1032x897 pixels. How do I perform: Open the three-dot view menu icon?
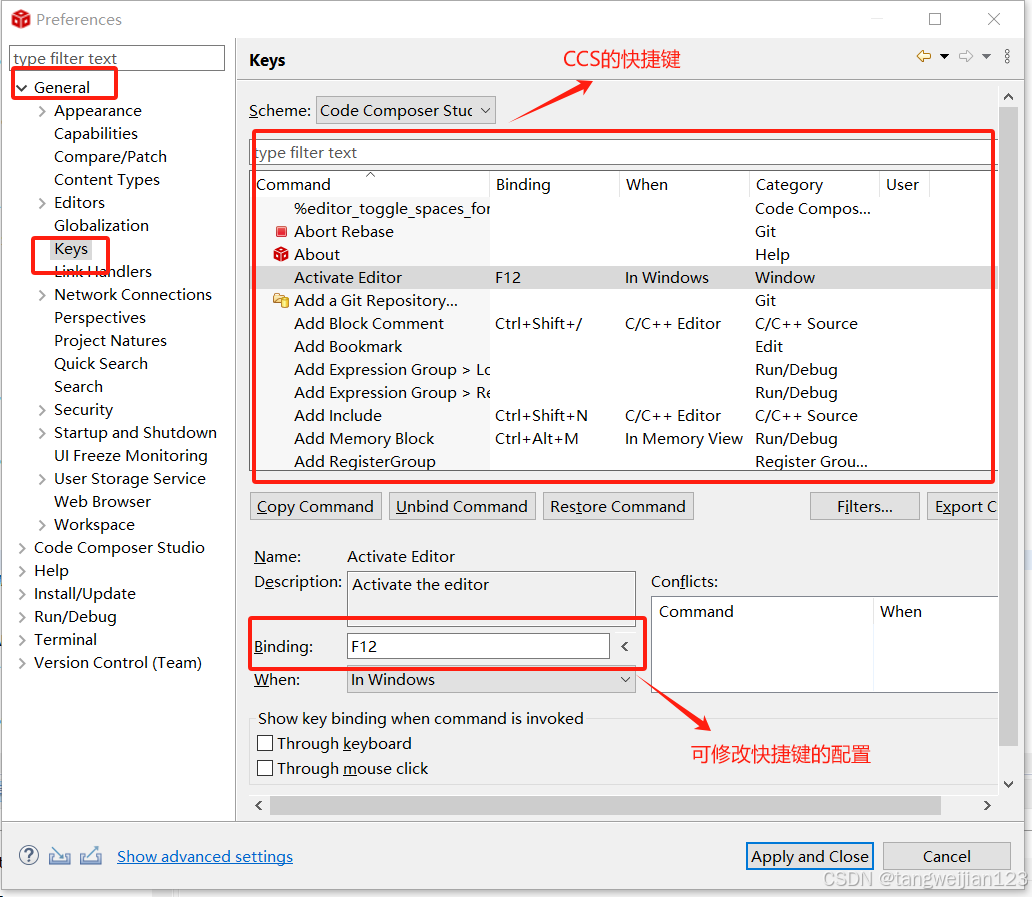[x=1007, y=57]
